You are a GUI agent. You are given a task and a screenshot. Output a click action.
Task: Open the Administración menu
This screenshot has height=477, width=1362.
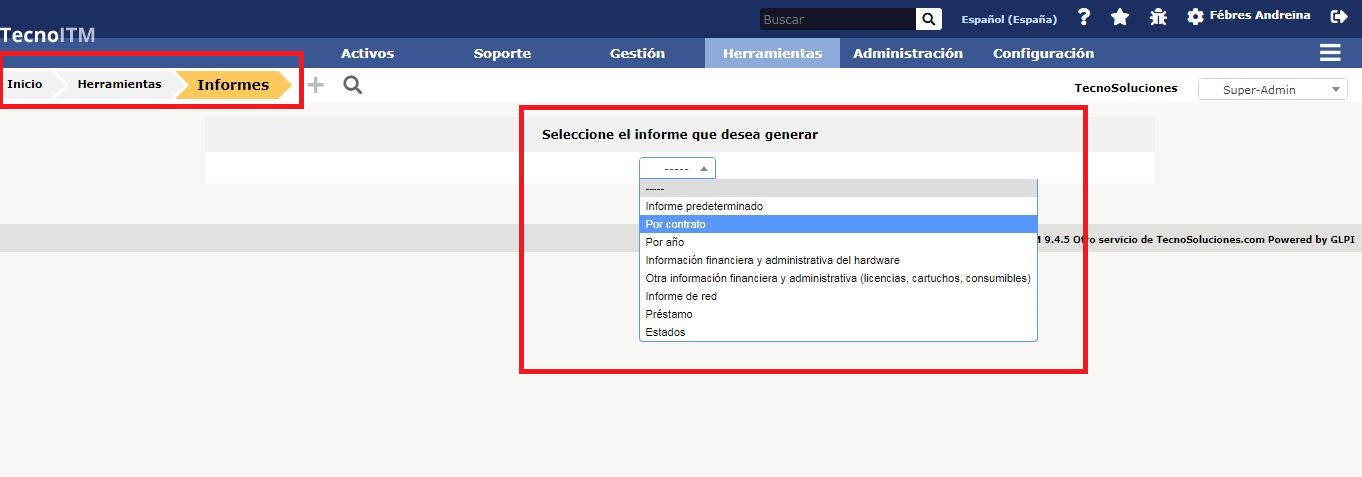(x=907, y=54)
